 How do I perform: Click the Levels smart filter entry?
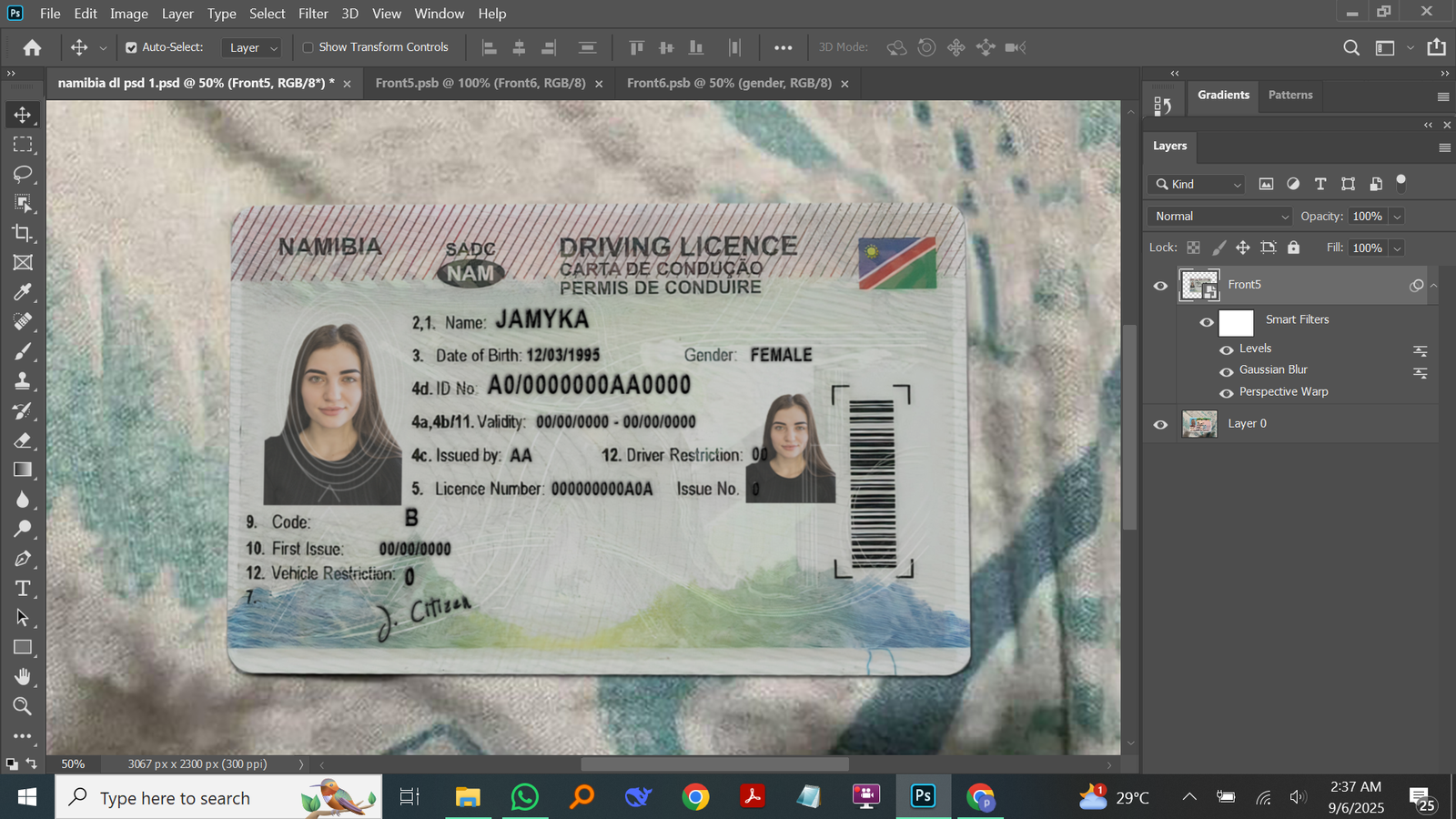pyautogui.click(x=1255, y=349)
